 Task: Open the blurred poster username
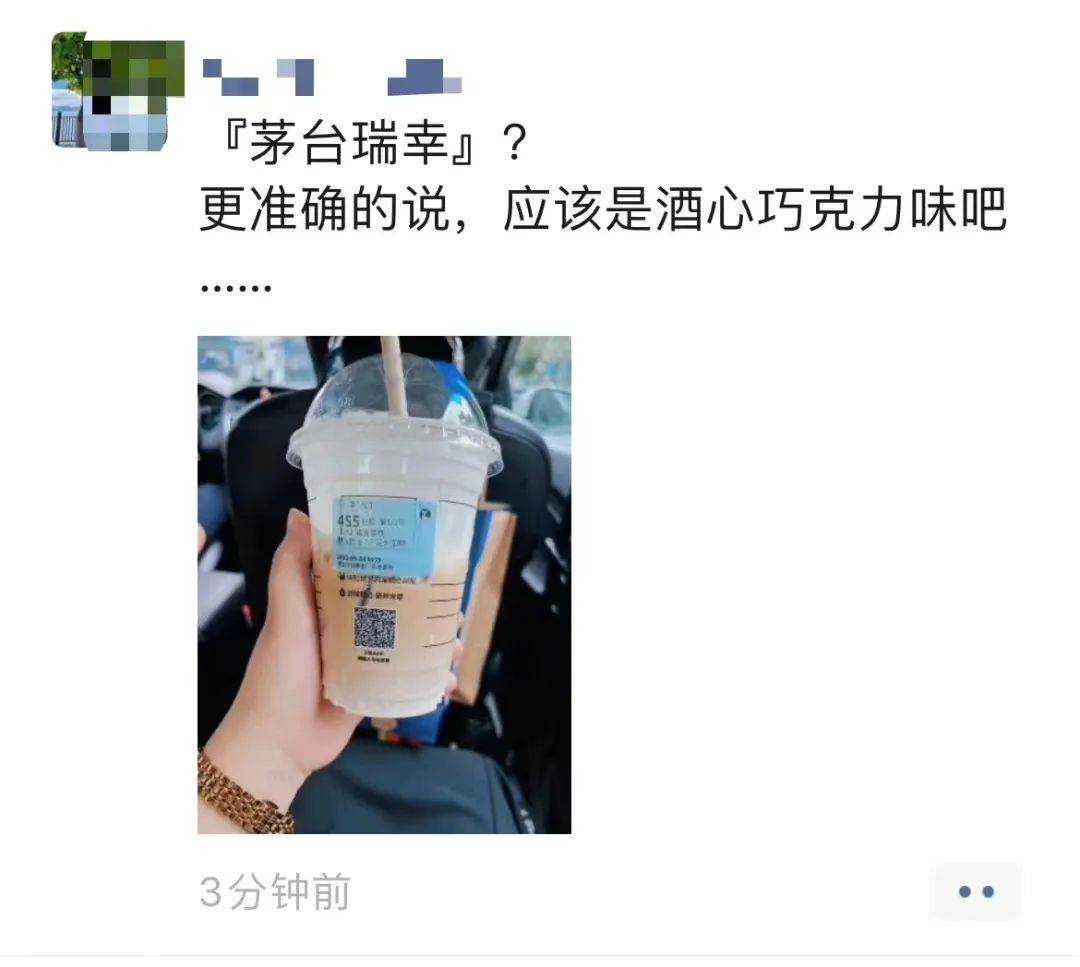click(332, 77)
